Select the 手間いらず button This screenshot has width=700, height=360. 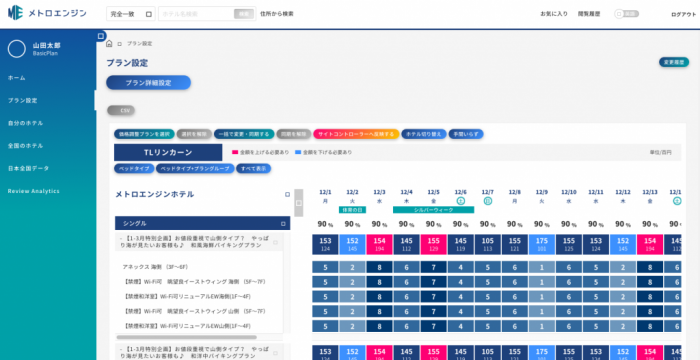(x=466, y=134)
